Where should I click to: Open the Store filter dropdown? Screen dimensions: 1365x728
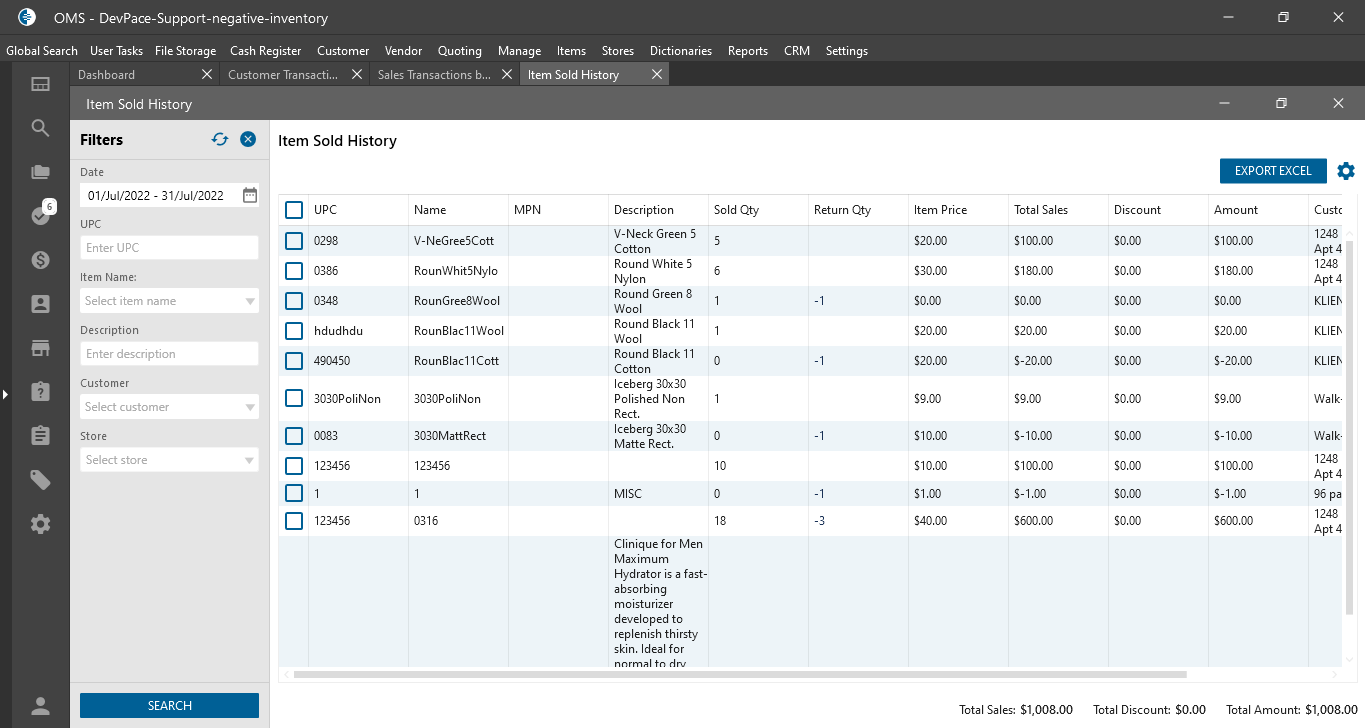tap(250, 460)
